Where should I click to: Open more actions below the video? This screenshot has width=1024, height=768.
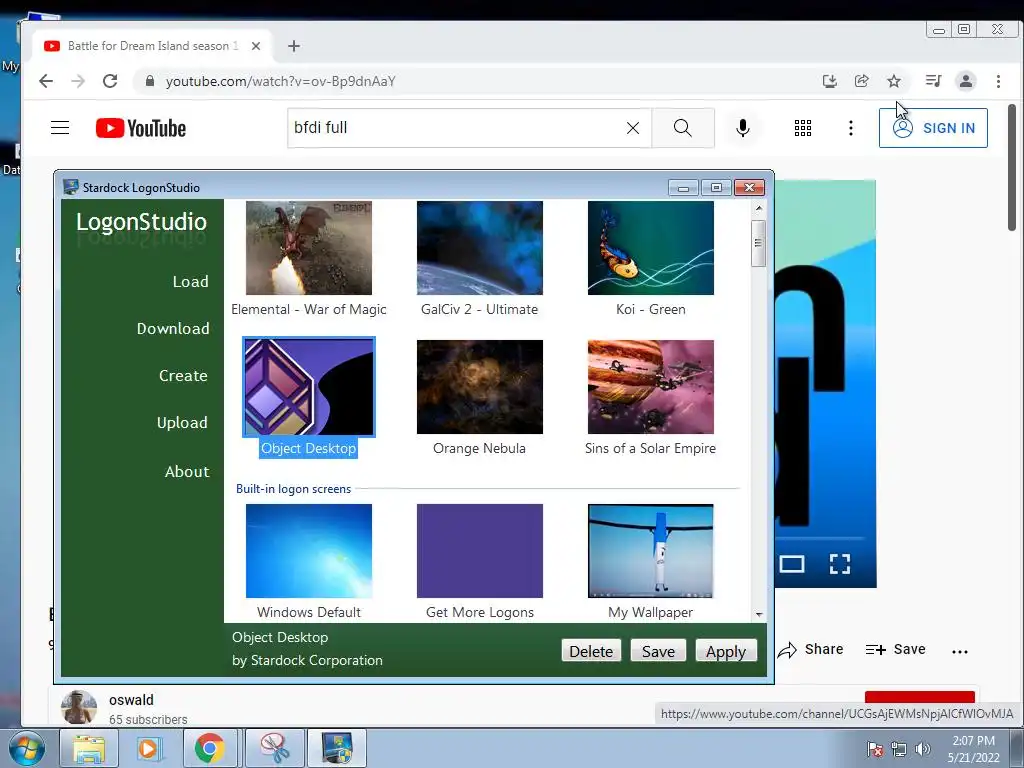pos(959,651)
